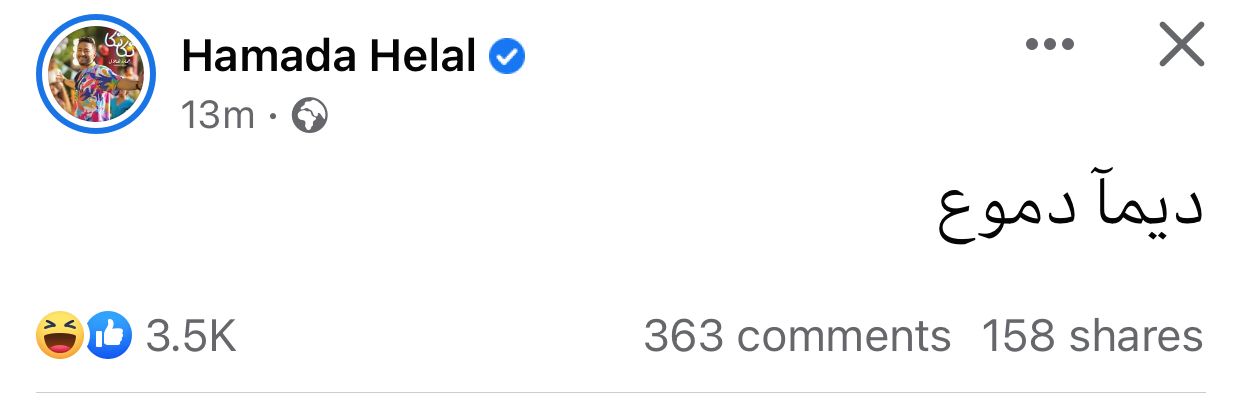The height and width of the screenshot is (410, 1242).
Task: Open the Hamada Helal page name link
Action: pos(328,58)
